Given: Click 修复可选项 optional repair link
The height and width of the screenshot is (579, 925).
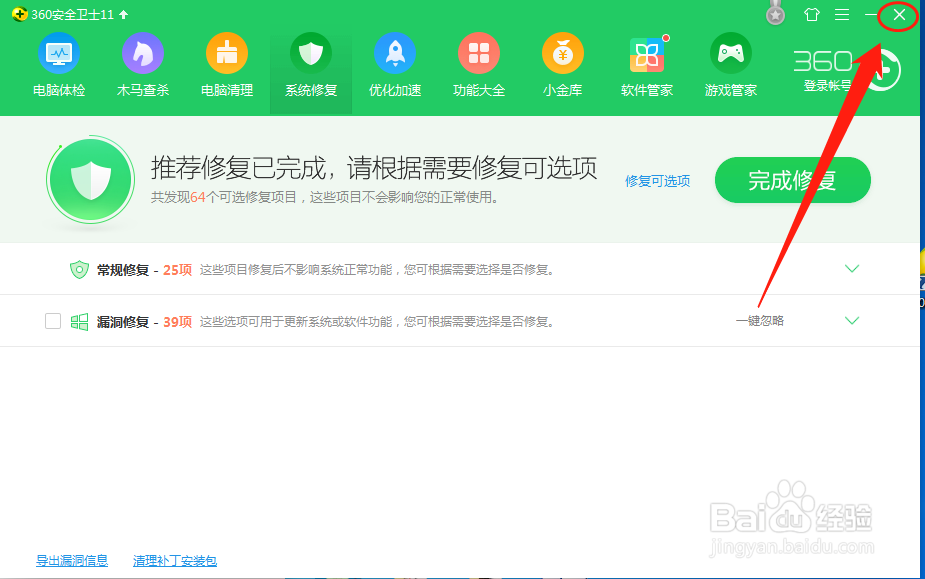Looking at the screenshot, I should [657, 182].
